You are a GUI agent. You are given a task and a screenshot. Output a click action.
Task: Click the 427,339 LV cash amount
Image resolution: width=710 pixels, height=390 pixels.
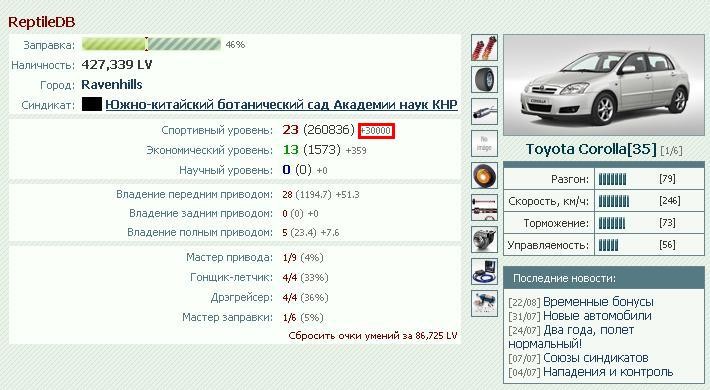[x=117, y=65]
